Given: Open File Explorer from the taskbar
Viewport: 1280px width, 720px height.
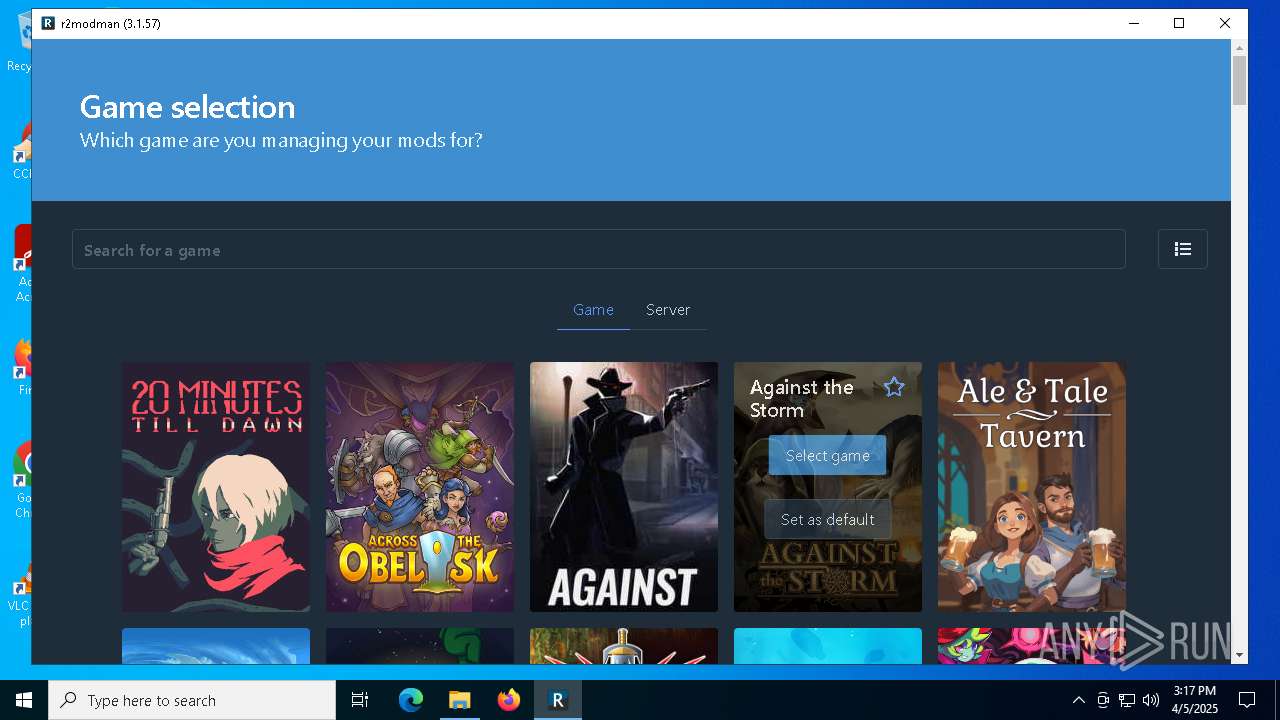Looking at the screenshot, I should (x=459, y=700).
